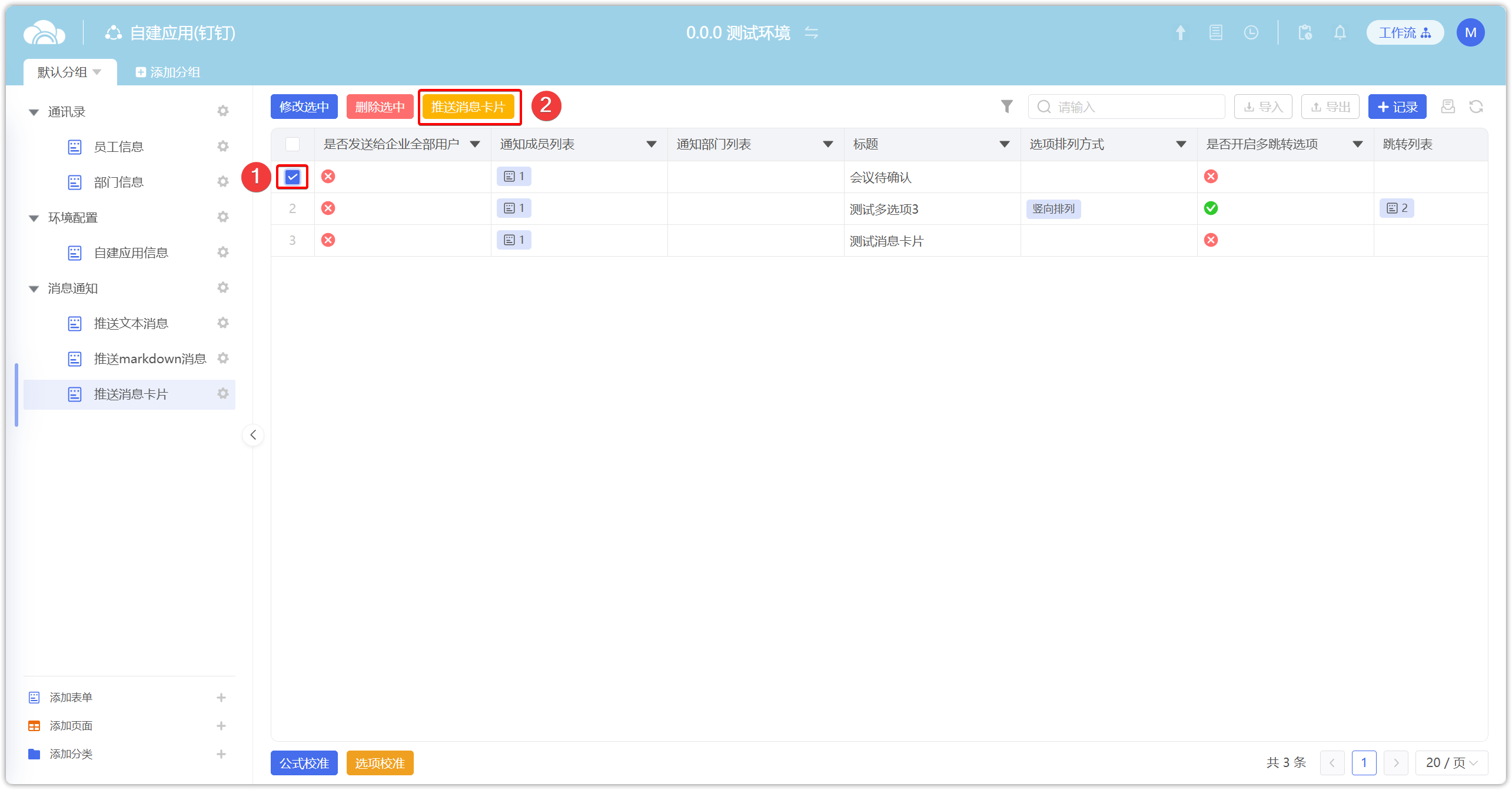Click the 公式校准 button
This screenshot has width=1512, height=790.
click(x=304, y=763)
